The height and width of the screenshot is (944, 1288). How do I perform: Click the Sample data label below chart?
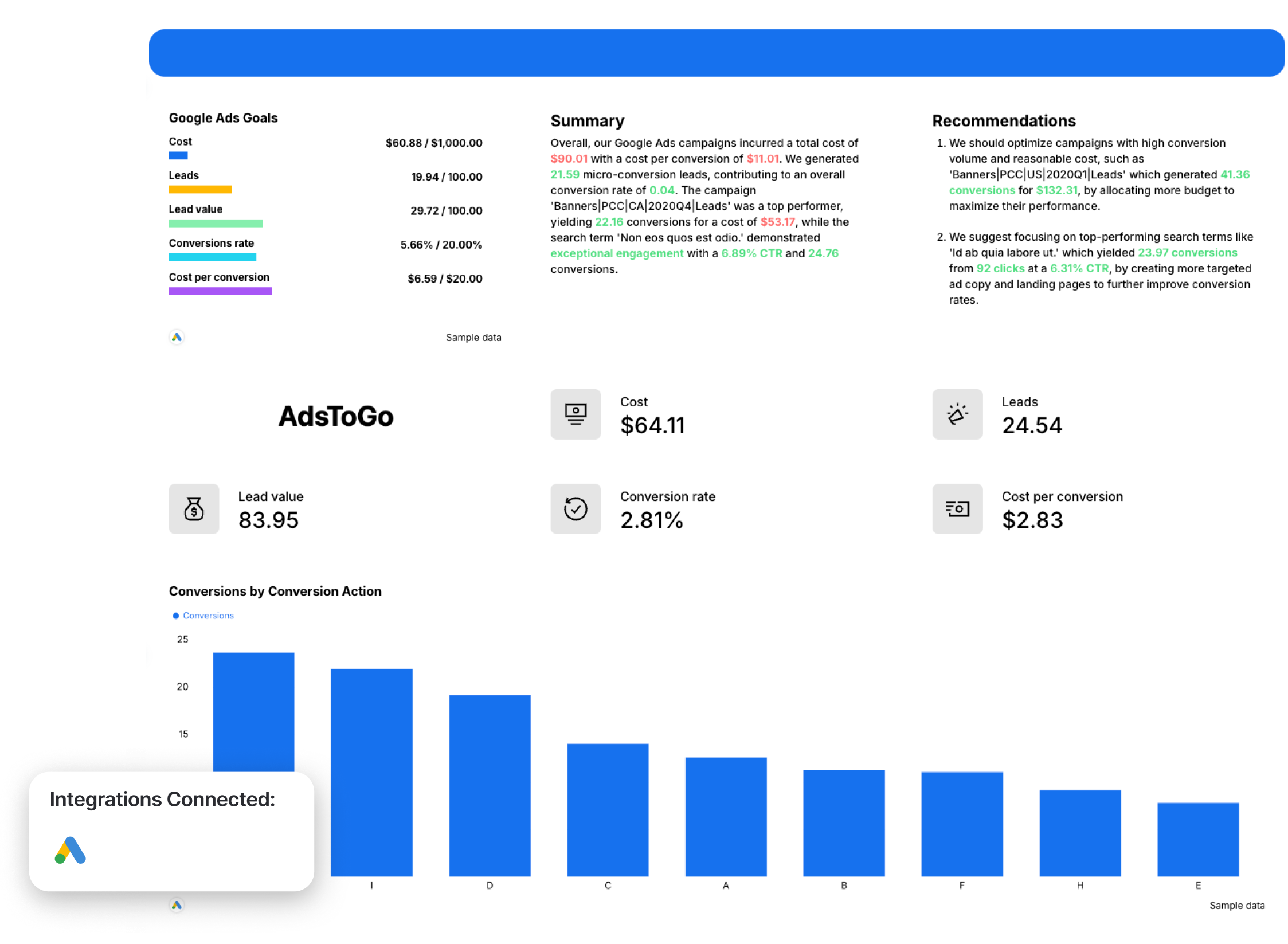pyautogui.click(x=1237, y=906)
